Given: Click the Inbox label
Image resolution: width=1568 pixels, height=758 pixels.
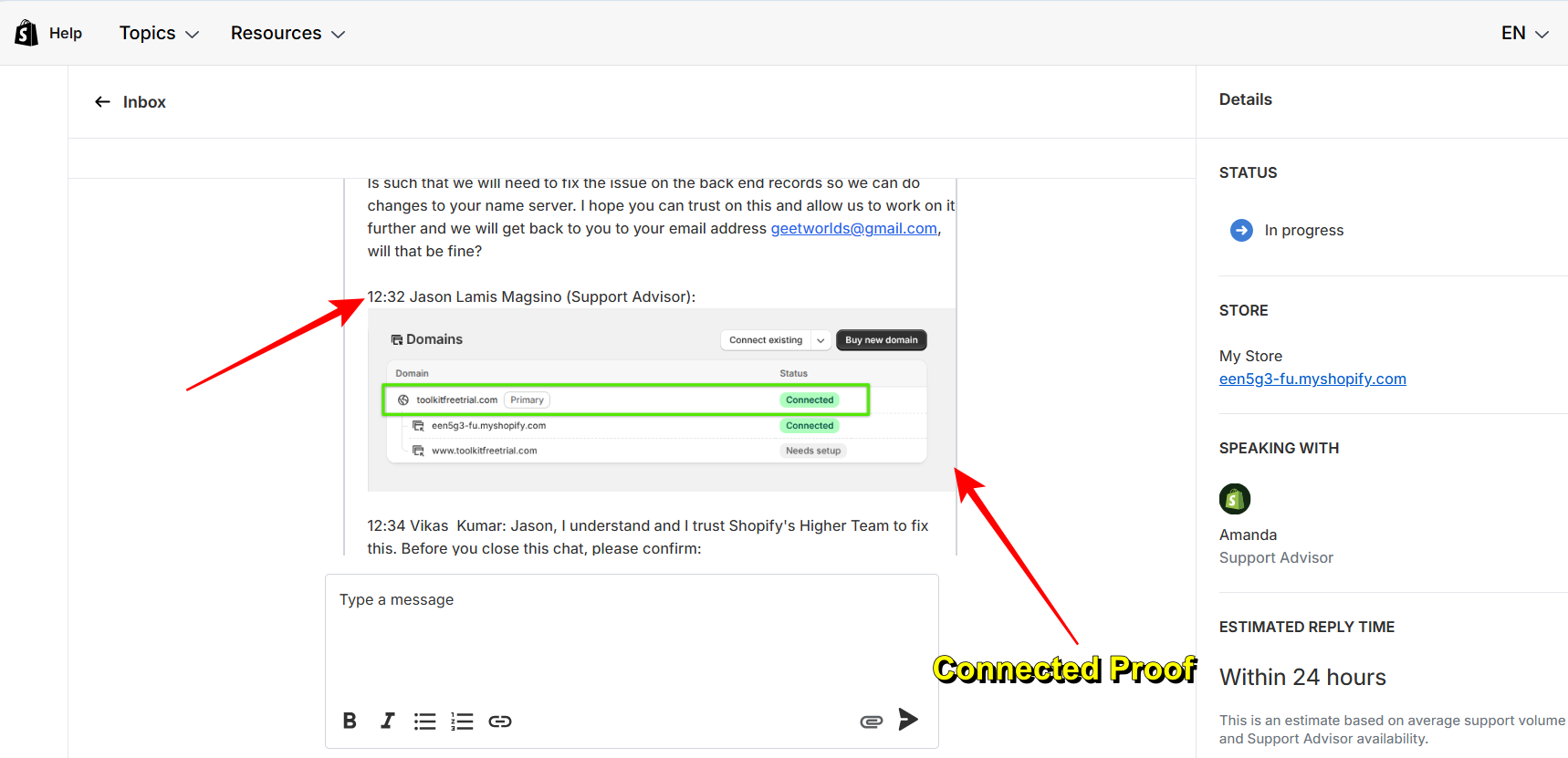Looking at the screenshot, I should [144, 102].
